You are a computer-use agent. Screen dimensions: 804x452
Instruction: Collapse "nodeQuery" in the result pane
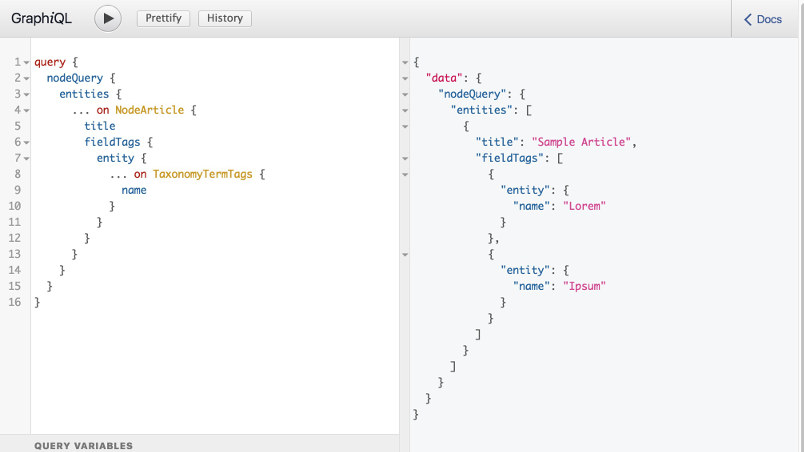coord(405,94)
